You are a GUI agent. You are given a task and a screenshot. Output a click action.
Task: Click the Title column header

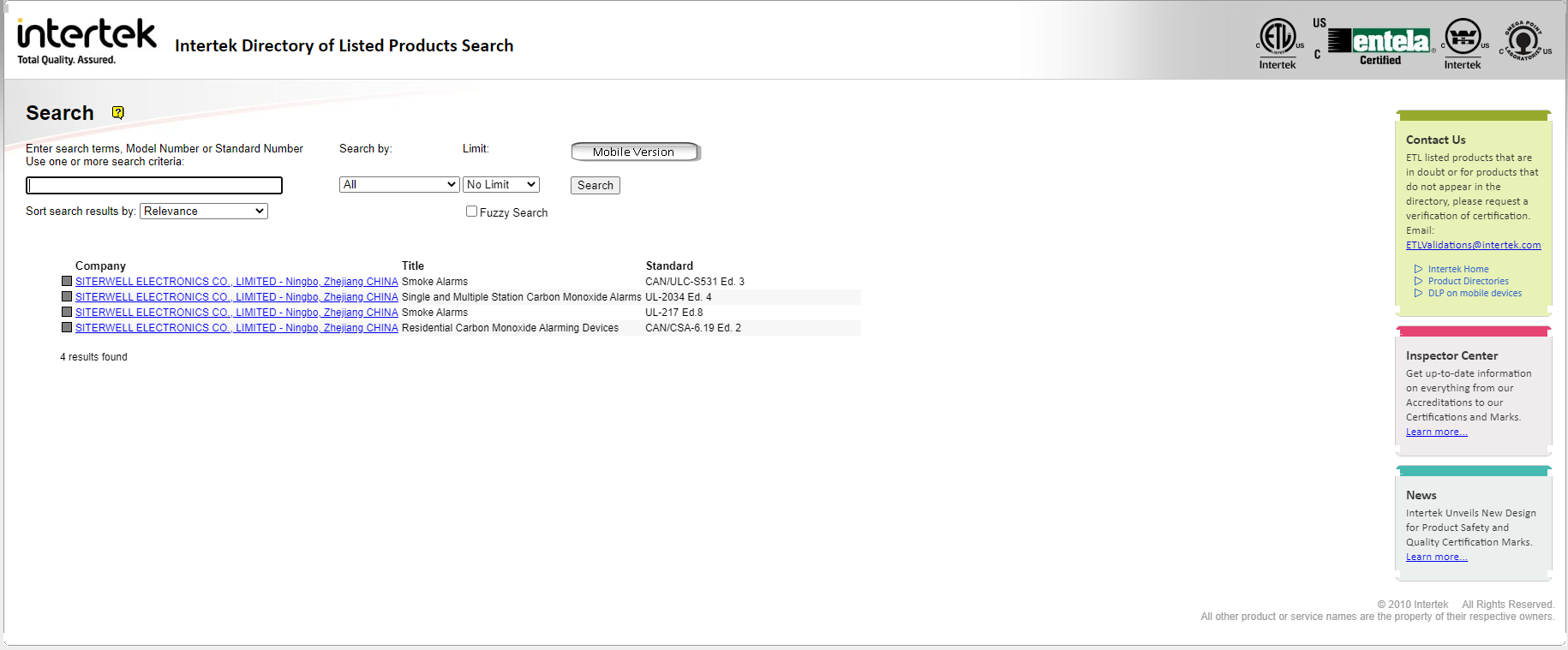pos(413,265)
